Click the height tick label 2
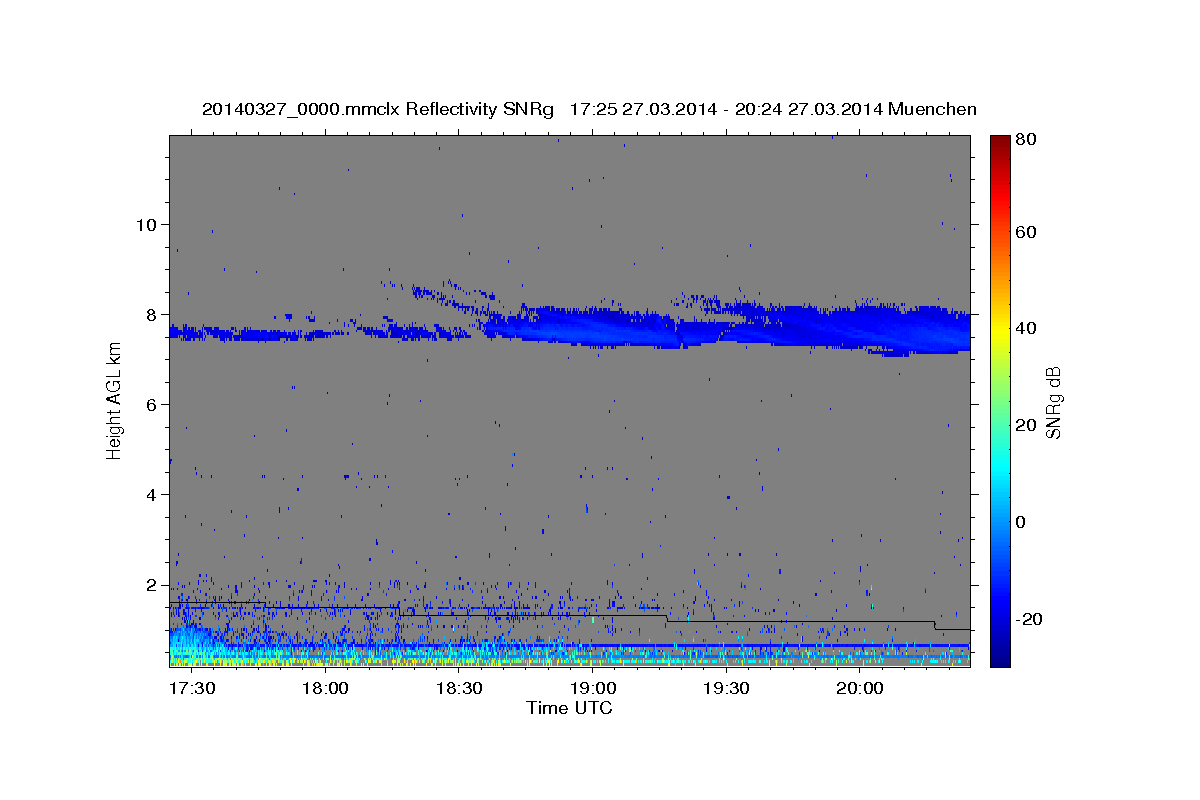 151,584
